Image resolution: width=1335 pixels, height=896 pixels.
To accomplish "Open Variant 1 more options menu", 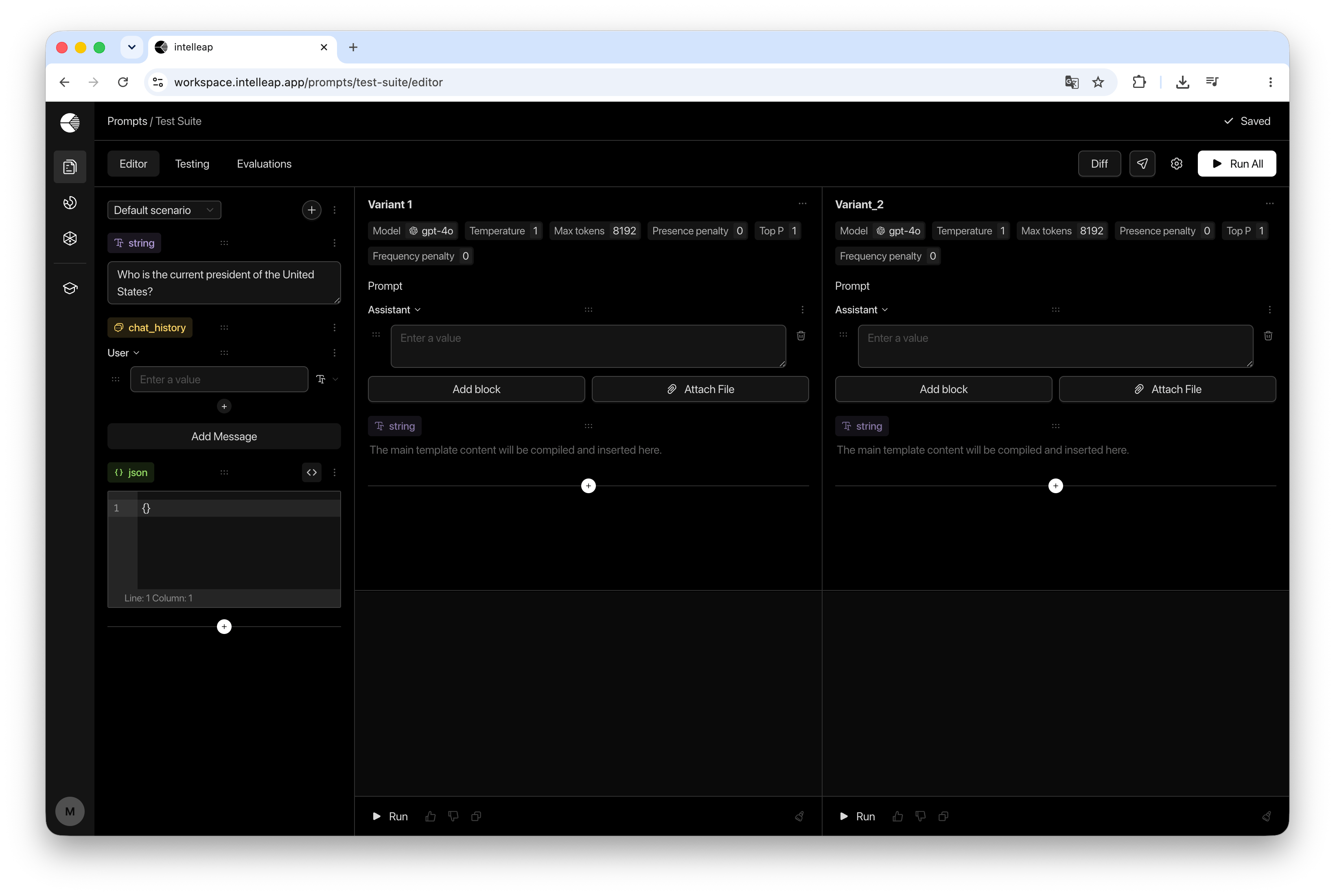I will pos(802,204).
